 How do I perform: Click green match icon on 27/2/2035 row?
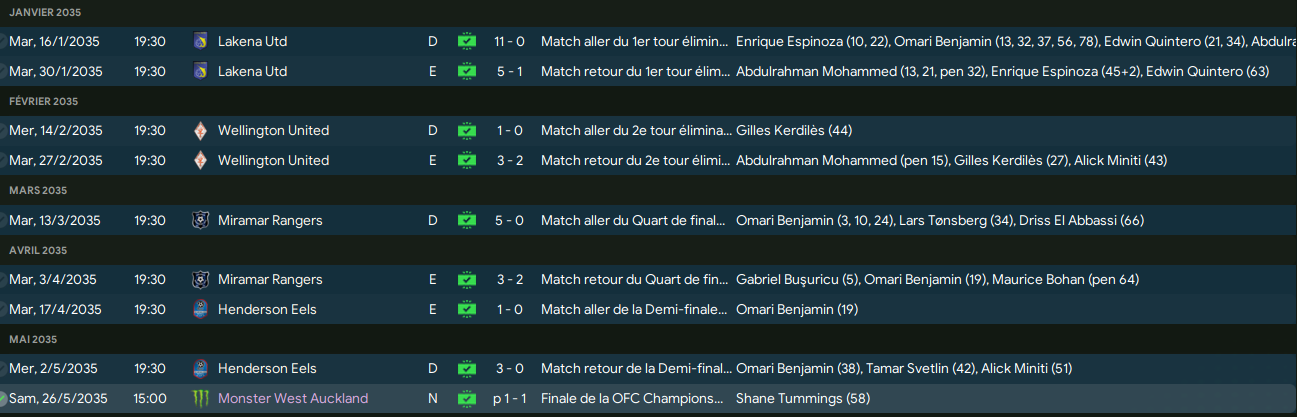[467, 160]
